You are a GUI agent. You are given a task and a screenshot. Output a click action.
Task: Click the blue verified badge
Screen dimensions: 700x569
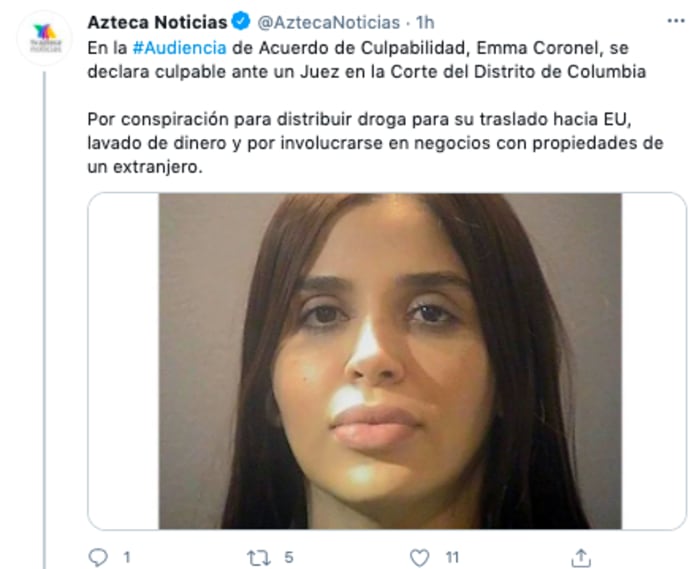242,21
